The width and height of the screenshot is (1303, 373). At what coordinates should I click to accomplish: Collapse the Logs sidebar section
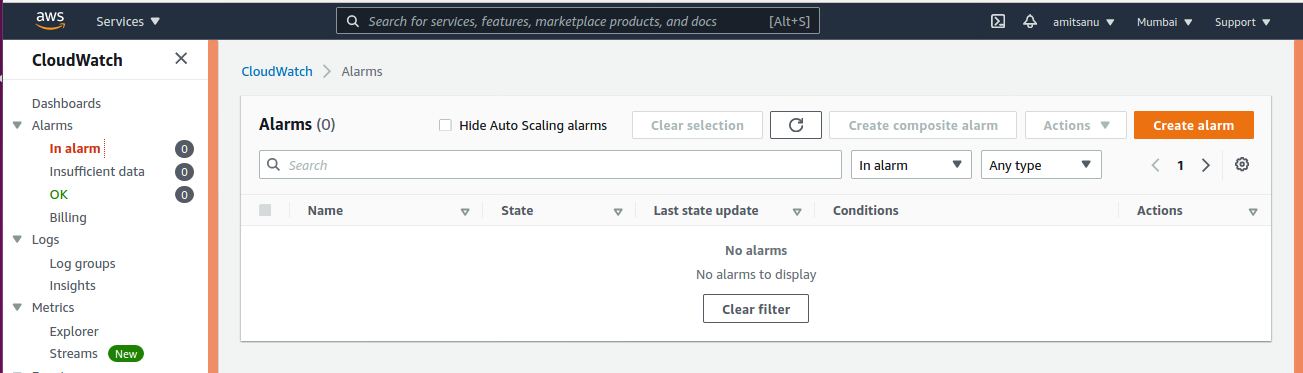(17, 240)
